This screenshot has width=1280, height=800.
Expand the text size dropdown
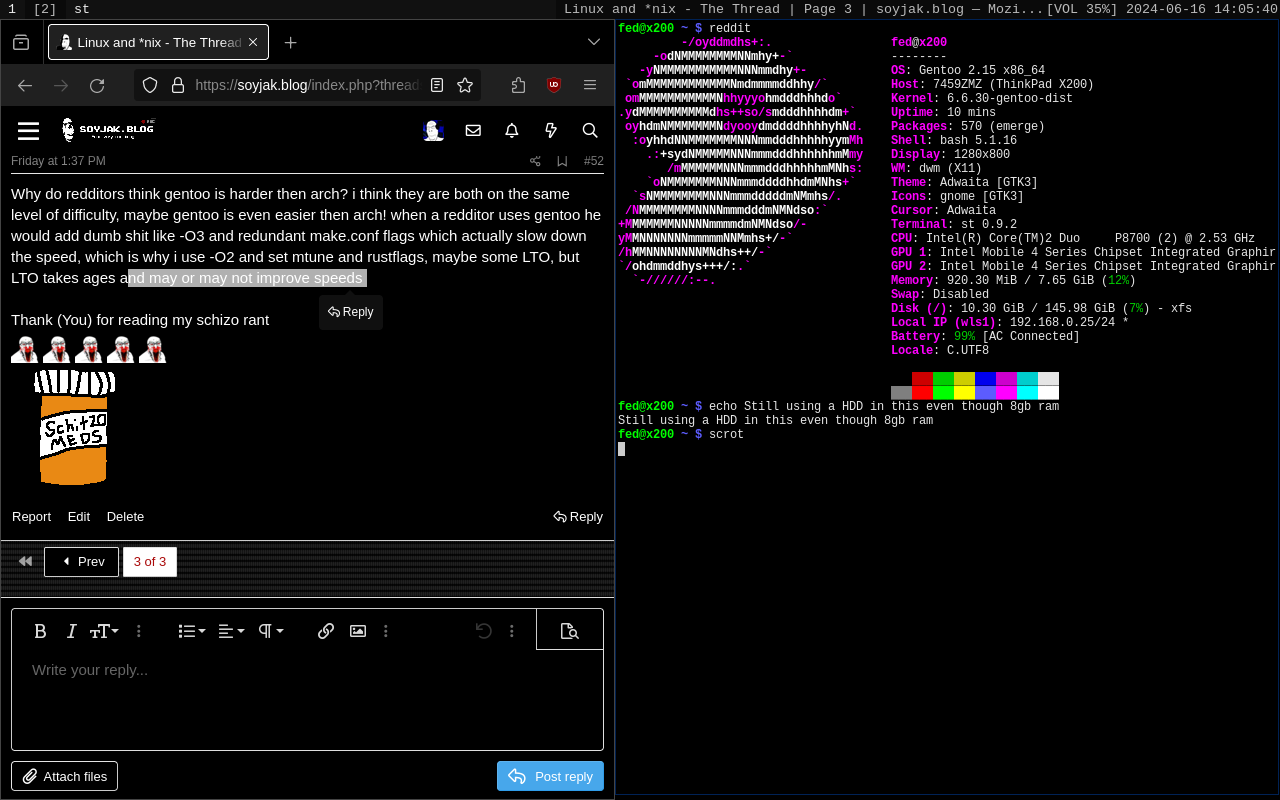point(104,631)
